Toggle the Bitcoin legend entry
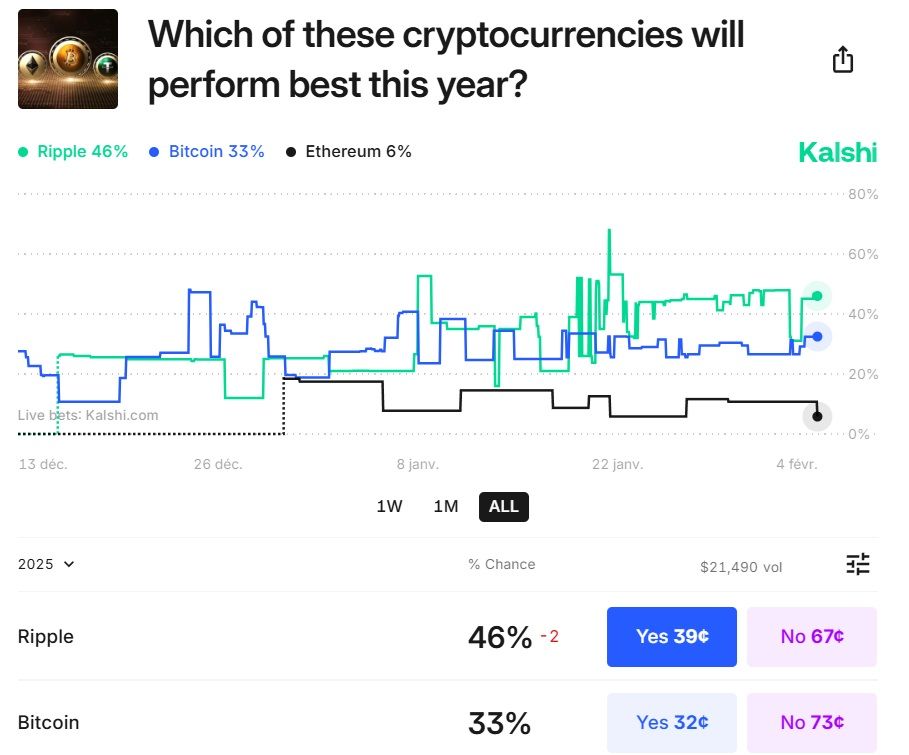 click(x=206, y=152)
